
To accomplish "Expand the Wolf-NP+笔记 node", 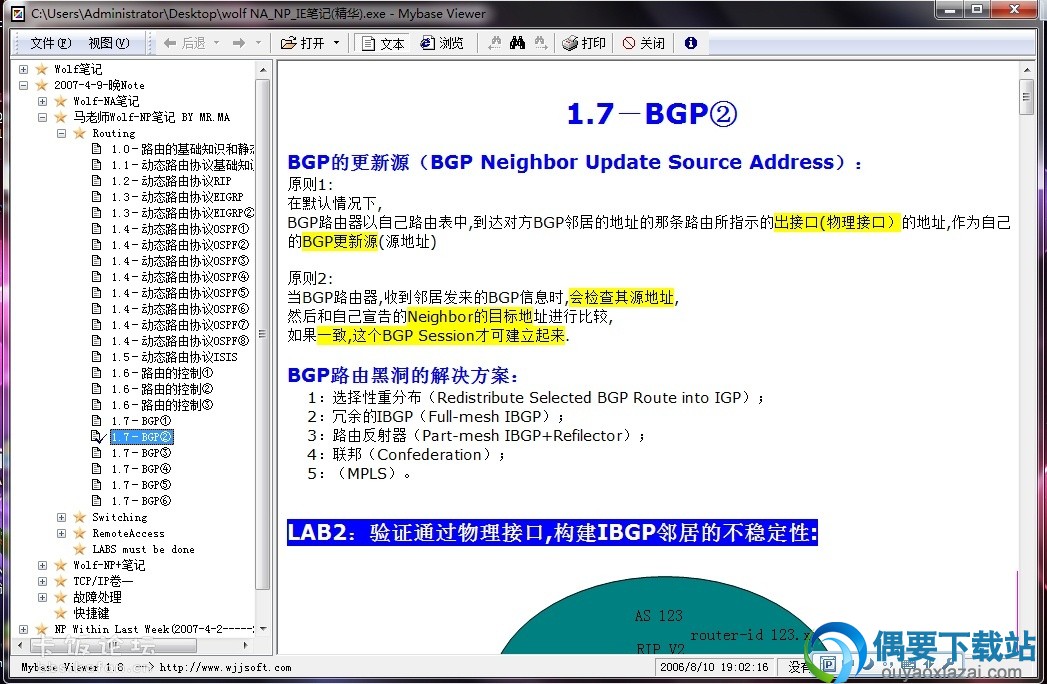I will coord(43,566).
